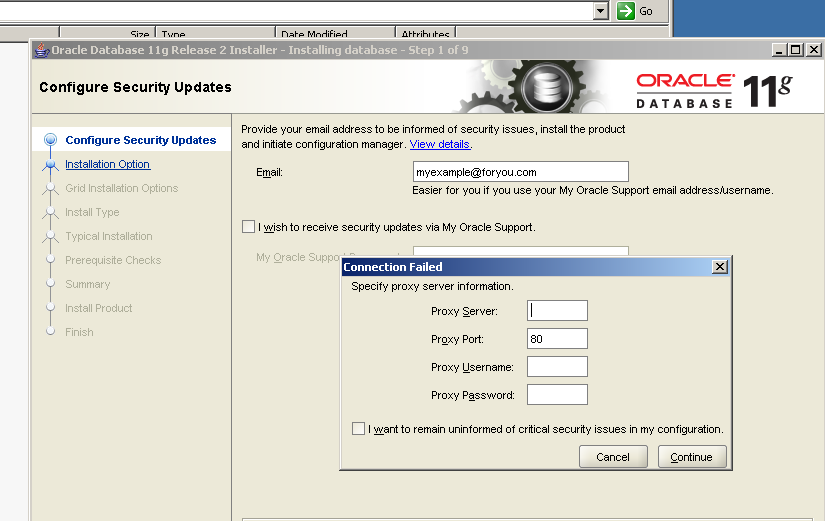
Task: Click the Attributes column header
Action: click(425, 34)
